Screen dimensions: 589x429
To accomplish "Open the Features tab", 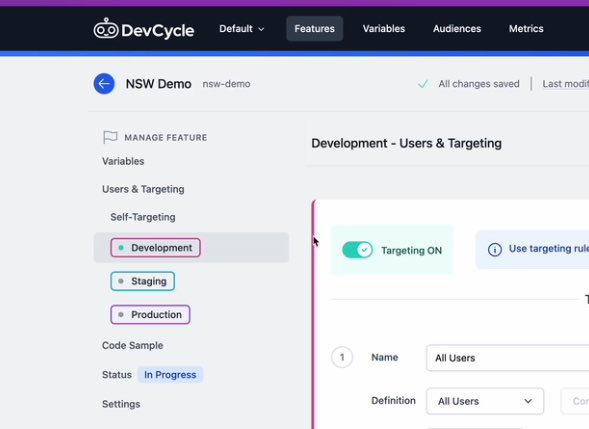I will (x=314, y=29).
